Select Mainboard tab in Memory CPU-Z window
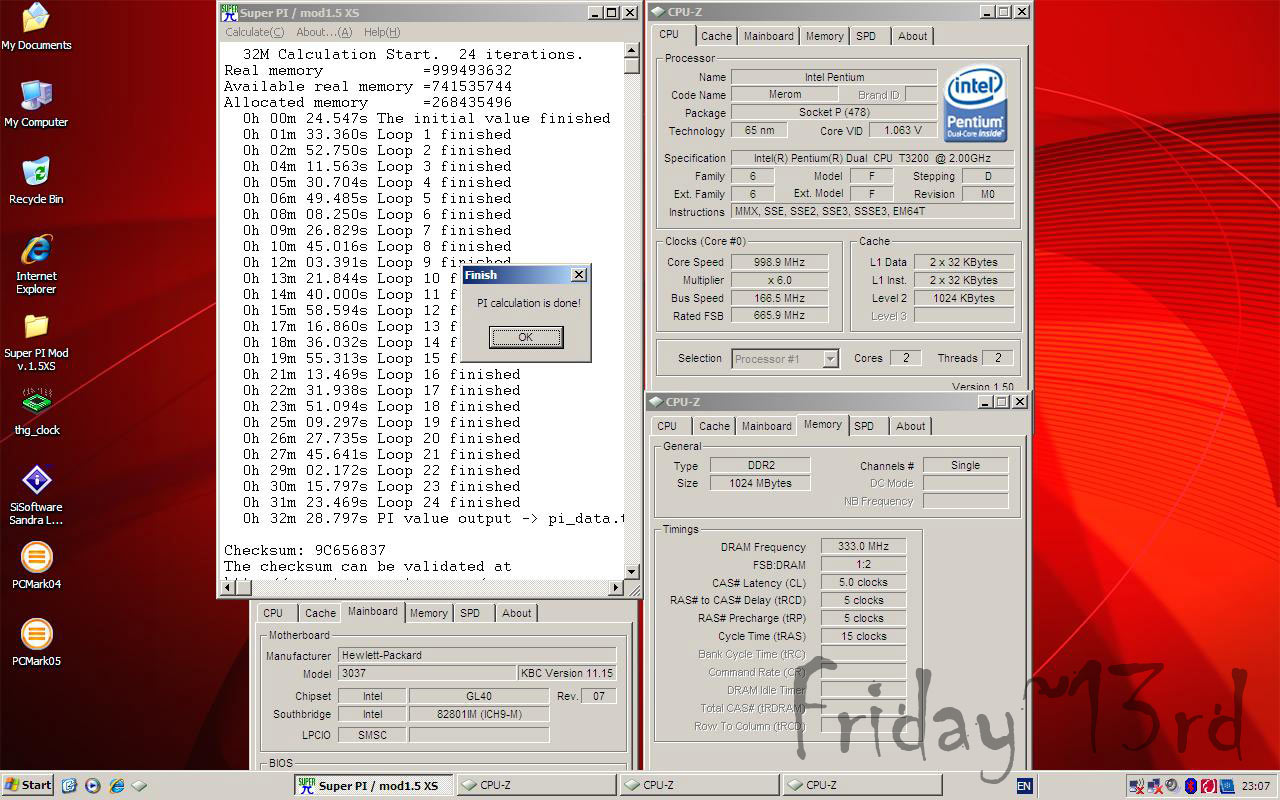This screenshot has height=800, width=1280. point(767,426)
